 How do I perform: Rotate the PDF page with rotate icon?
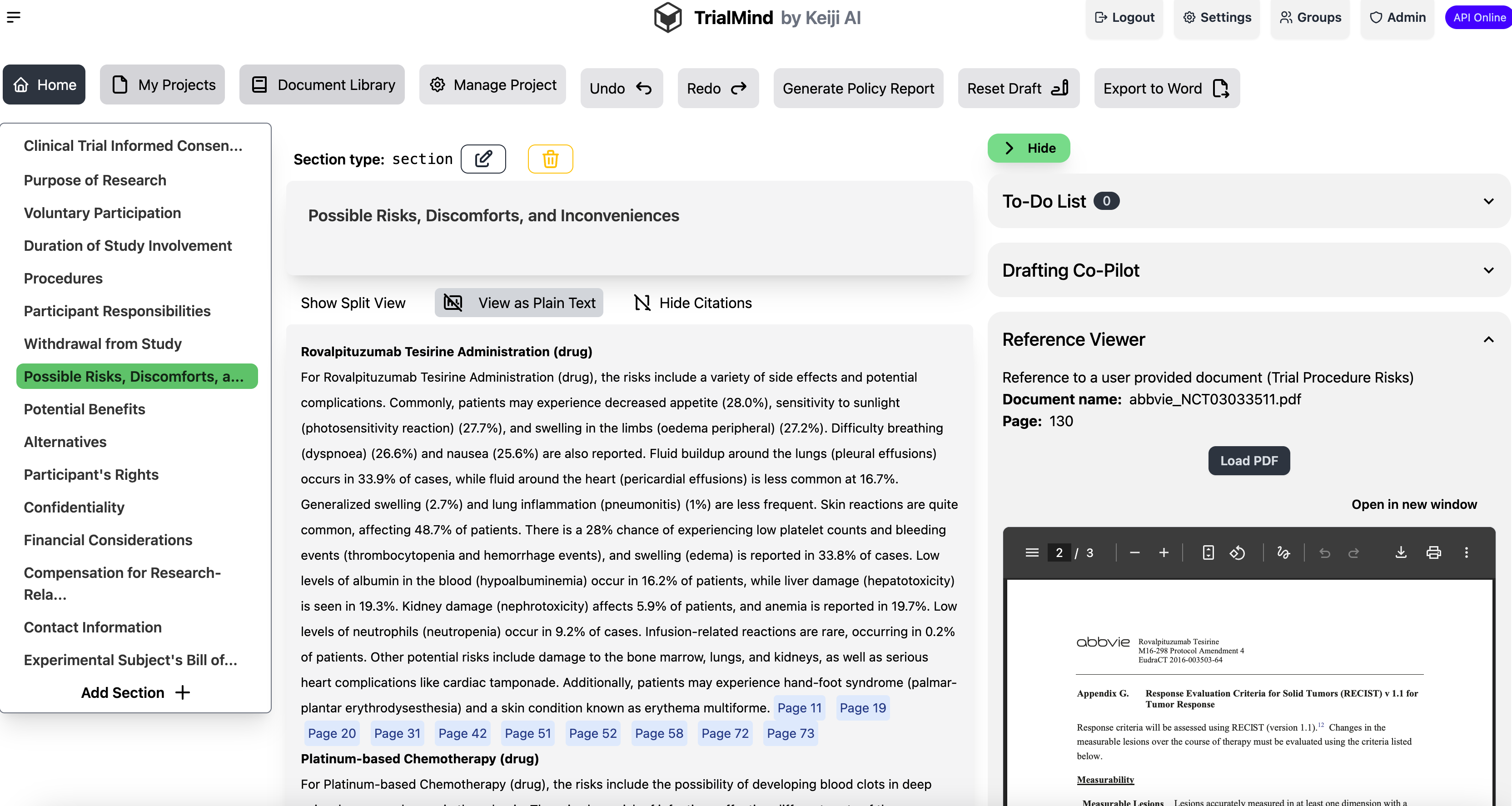1237,552
